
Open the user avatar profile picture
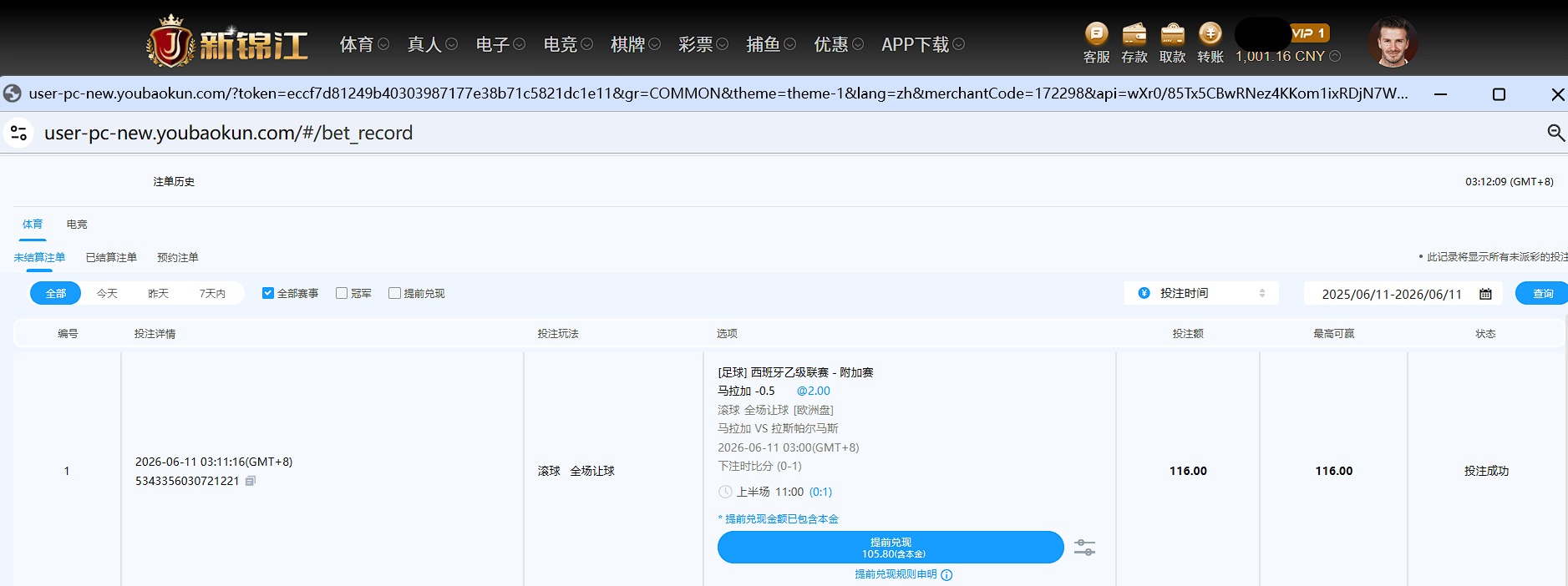point(1393,42)
